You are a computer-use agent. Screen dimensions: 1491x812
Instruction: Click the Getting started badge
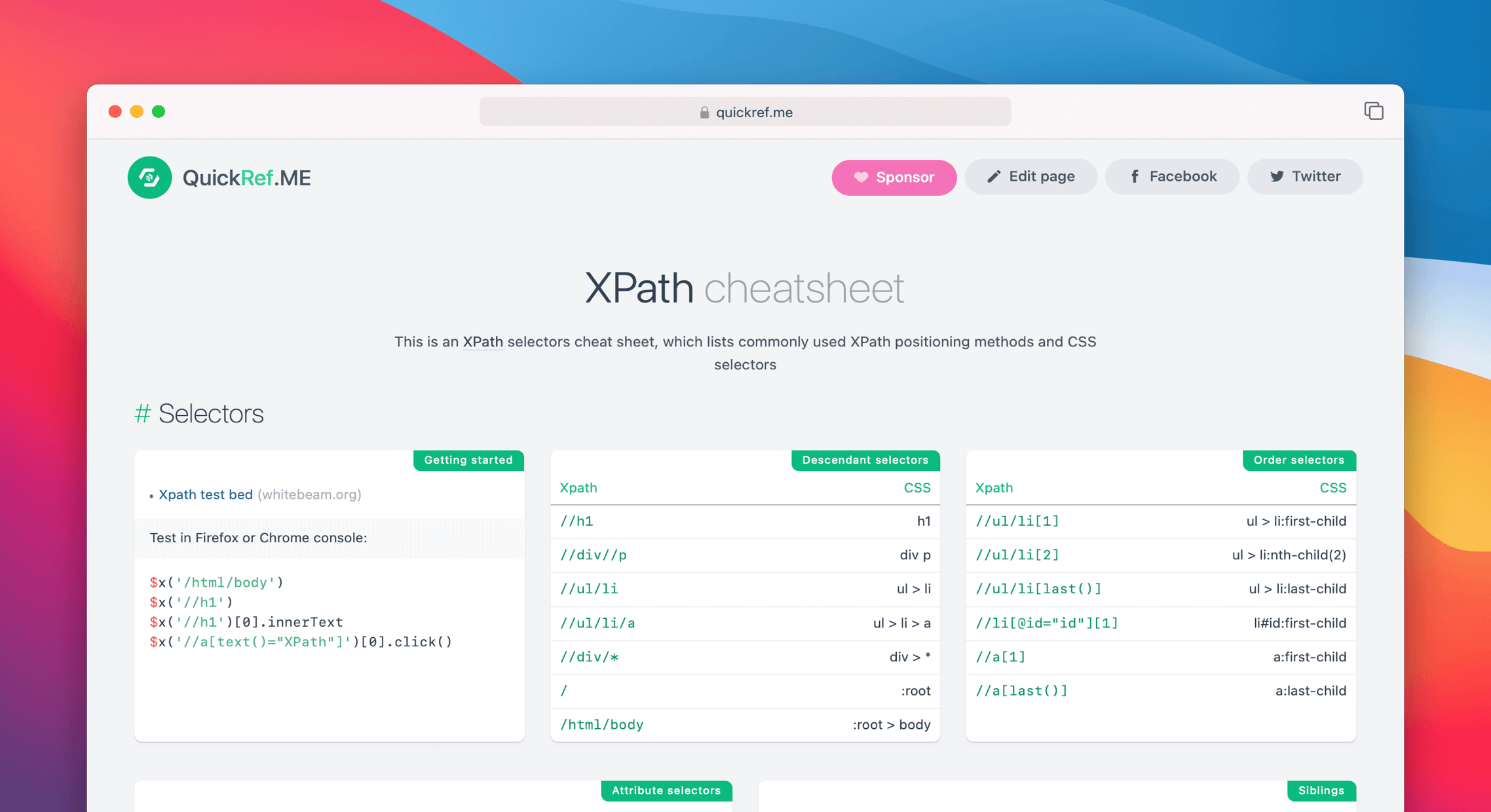[468, 460]
